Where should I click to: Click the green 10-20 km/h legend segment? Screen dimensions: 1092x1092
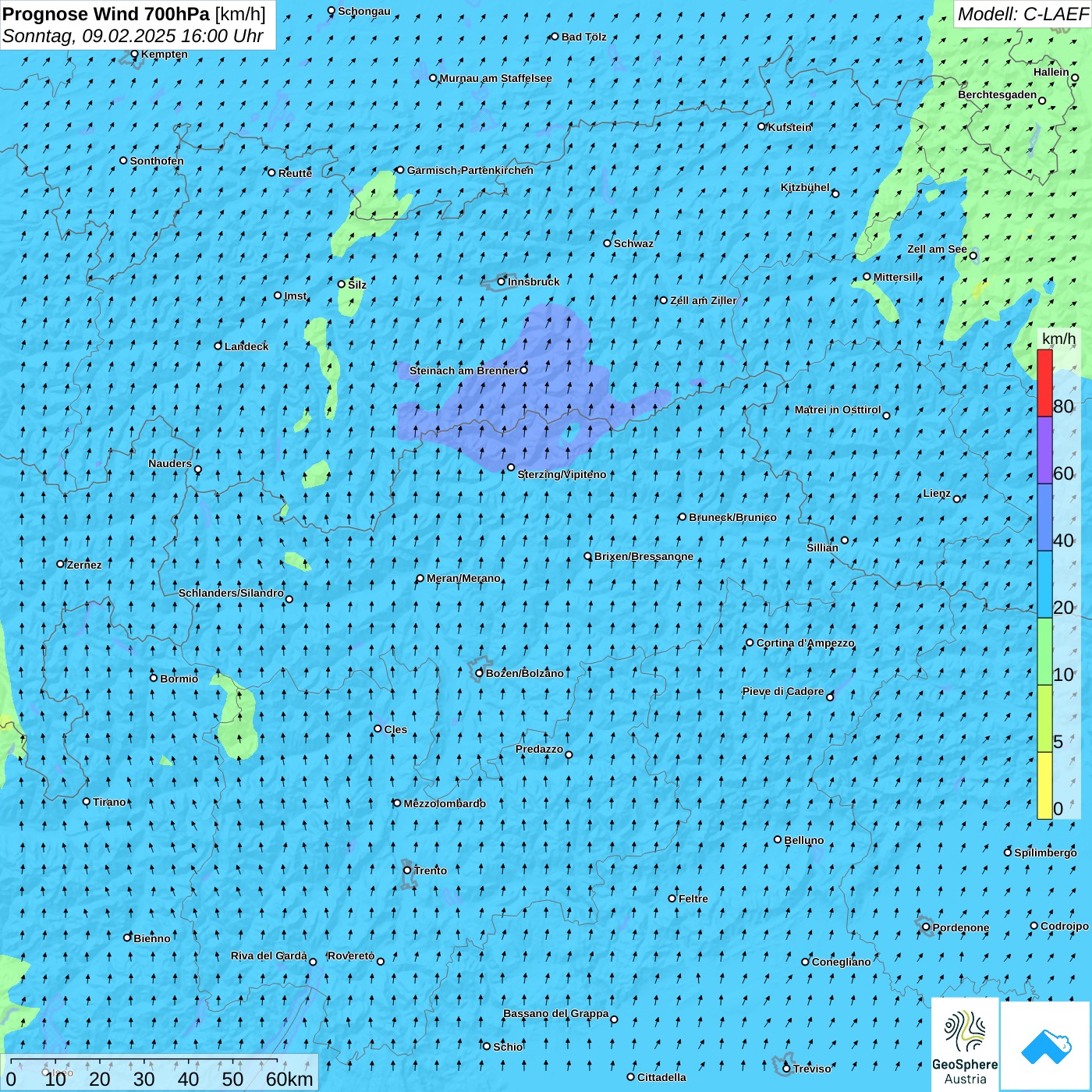(x=1044, y=651)
